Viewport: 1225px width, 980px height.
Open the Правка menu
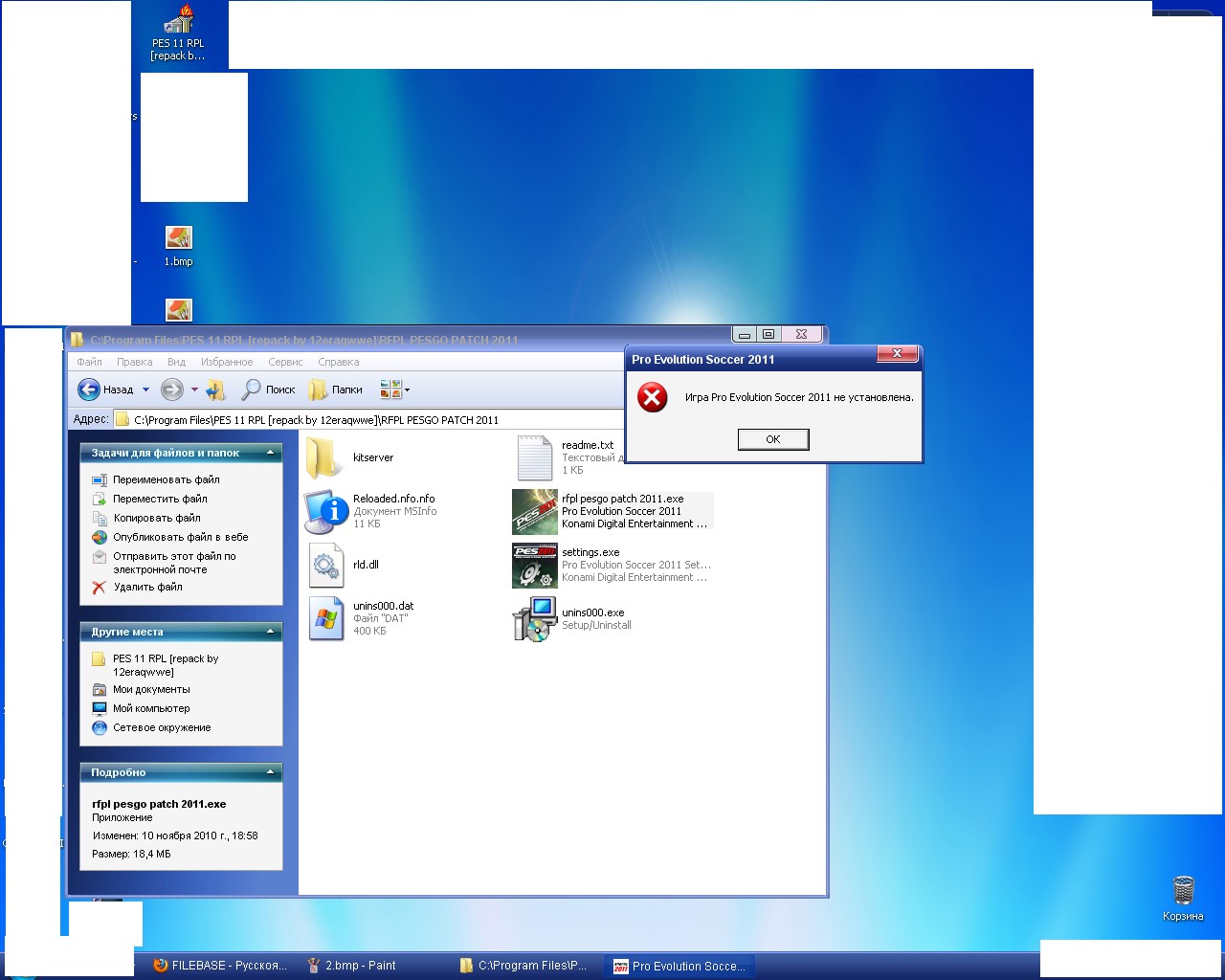(135, 362)
